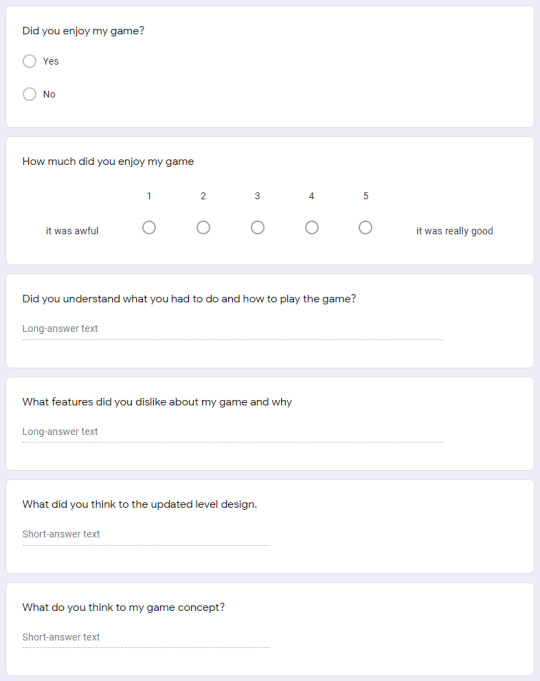
Task: Click the 'it was awful' scale label
Action: point(72,231)
